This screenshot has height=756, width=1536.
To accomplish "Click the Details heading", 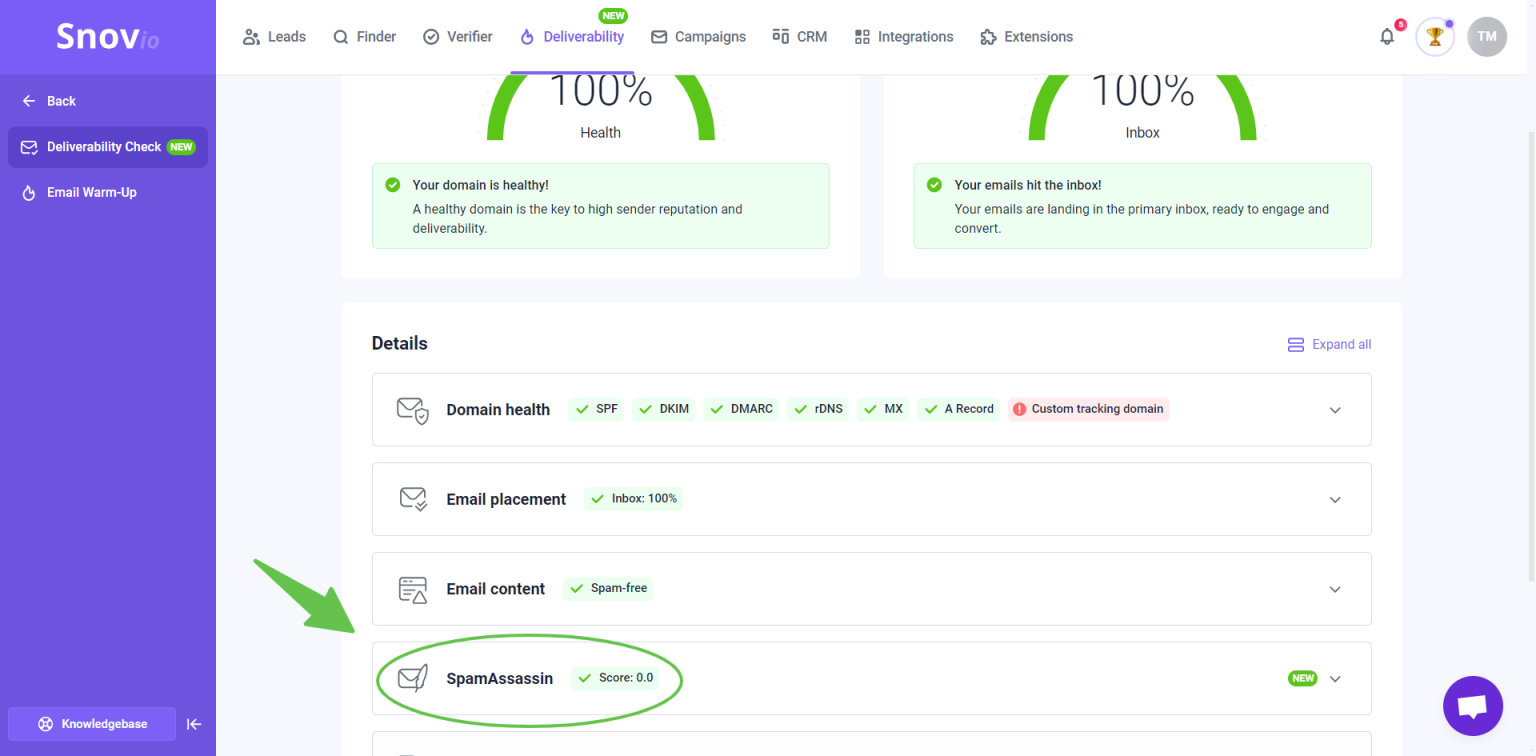I will [x=399, y=343].
